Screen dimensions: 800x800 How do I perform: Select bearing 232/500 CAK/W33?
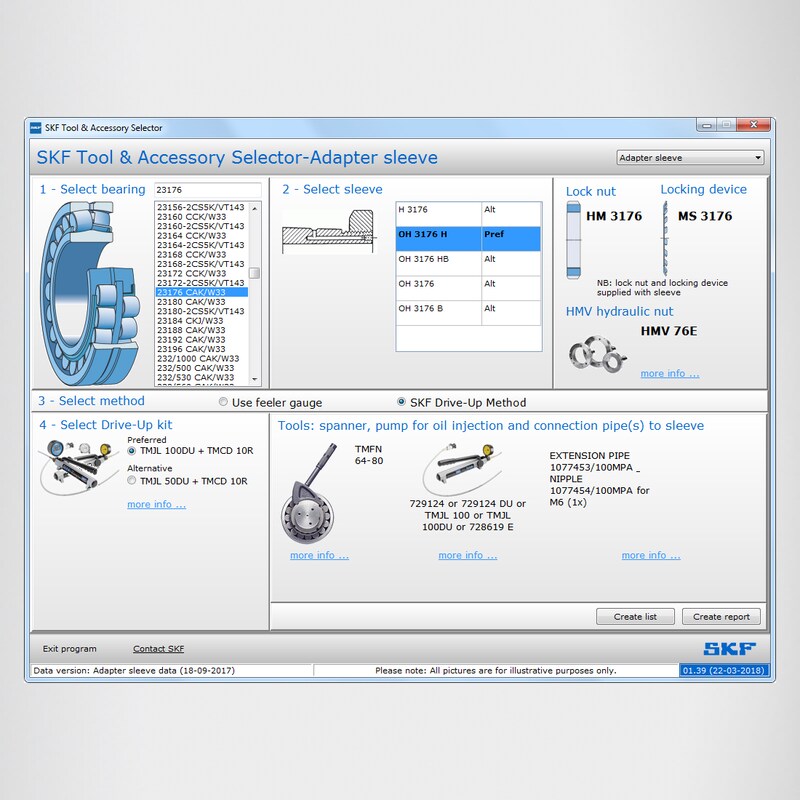pos(201,368)
